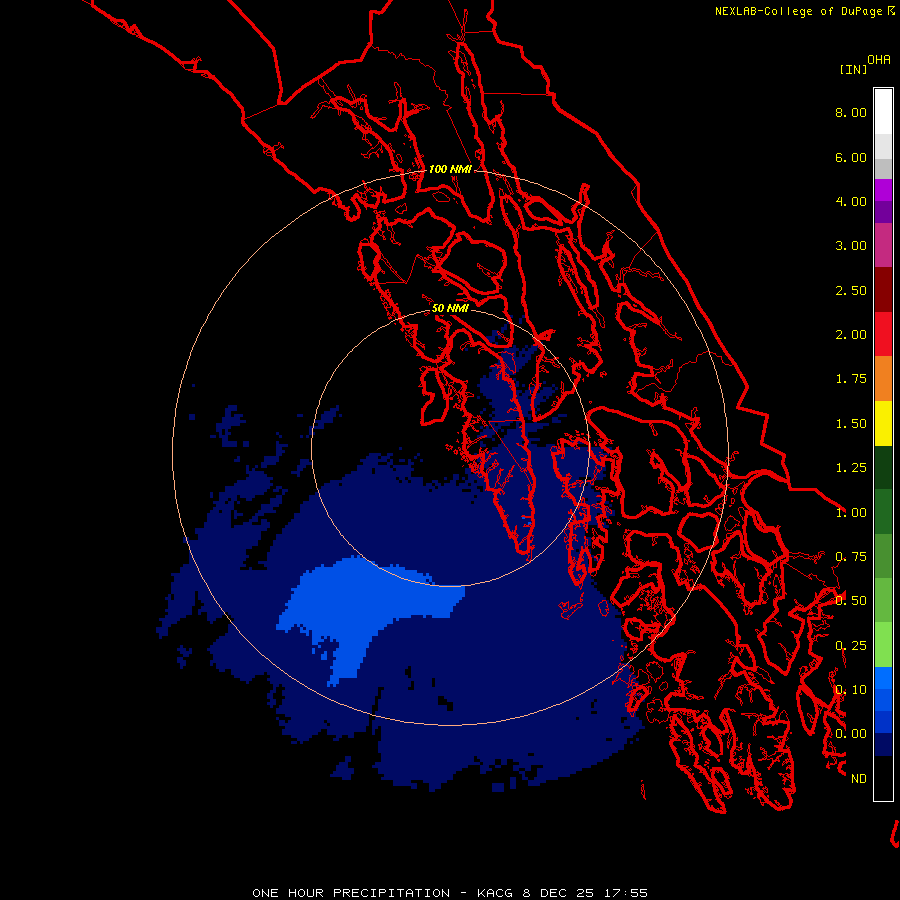Select the 2.00 legend value
The width and height of the screenshot is (900, 900).
[851, 335]
